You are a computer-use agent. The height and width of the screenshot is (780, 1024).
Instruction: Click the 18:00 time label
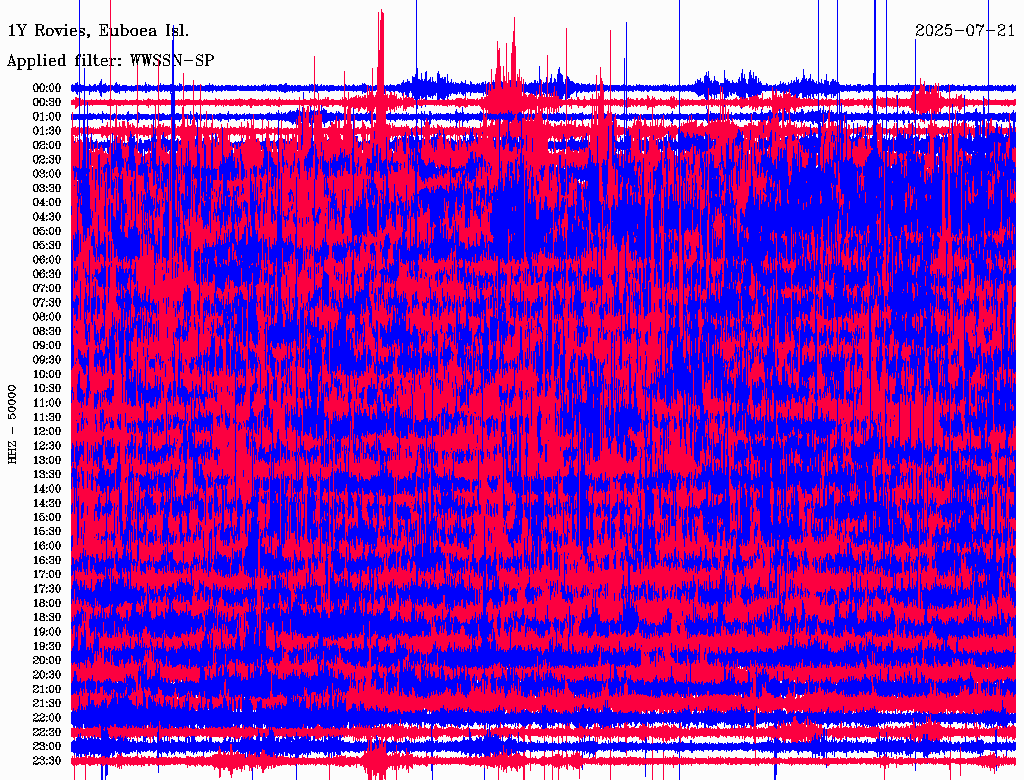point(47,603)
